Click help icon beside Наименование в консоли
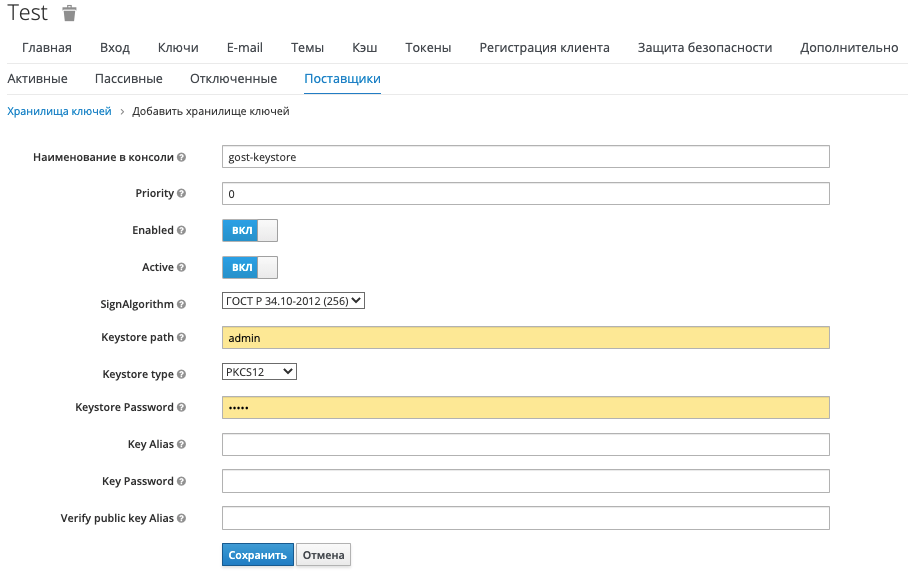 pyautogui.click(x=182, y=157)
